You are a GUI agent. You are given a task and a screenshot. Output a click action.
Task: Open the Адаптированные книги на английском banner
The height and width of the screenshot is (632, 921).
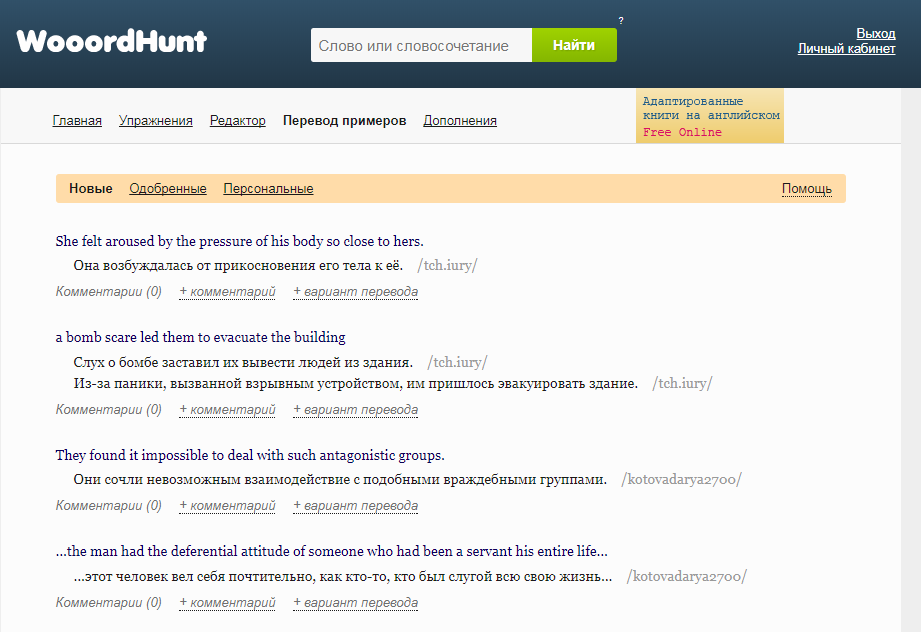pyautogui.click(x=709, y=115)
